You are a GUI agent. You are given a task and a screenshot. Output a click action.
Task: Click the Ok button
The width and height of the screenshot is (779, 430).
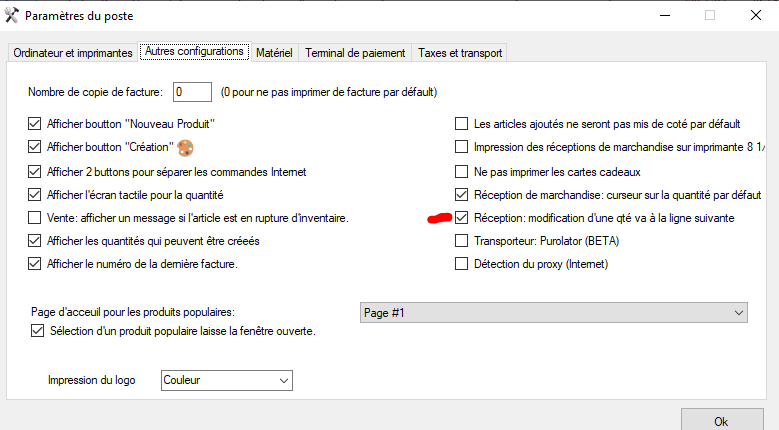coord(722,420)
